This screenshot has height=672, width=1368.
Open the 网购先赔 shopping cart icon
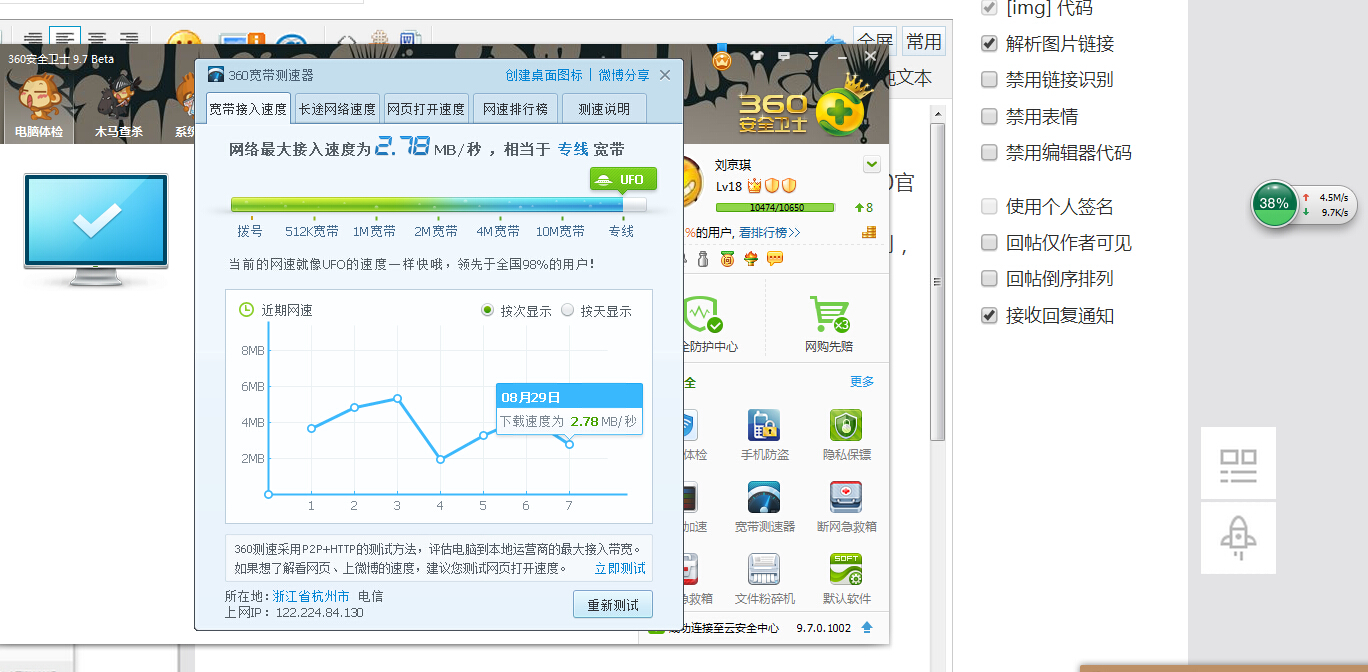click(829, 314)
